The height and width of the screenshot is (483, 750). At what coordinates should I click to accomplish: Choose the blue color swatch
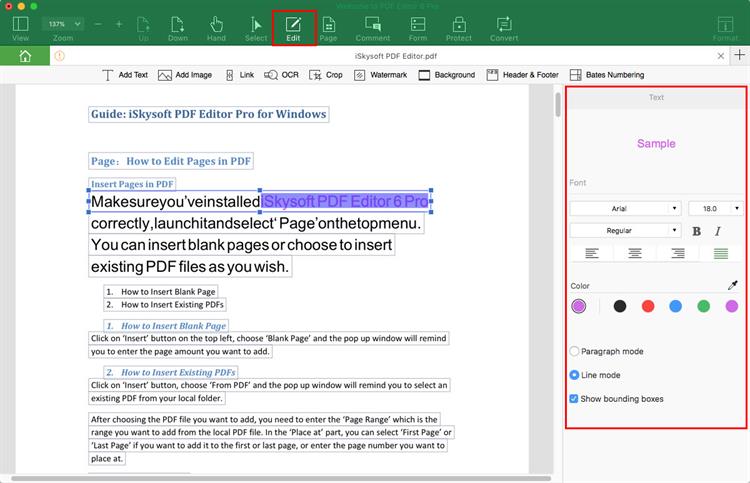675,306
